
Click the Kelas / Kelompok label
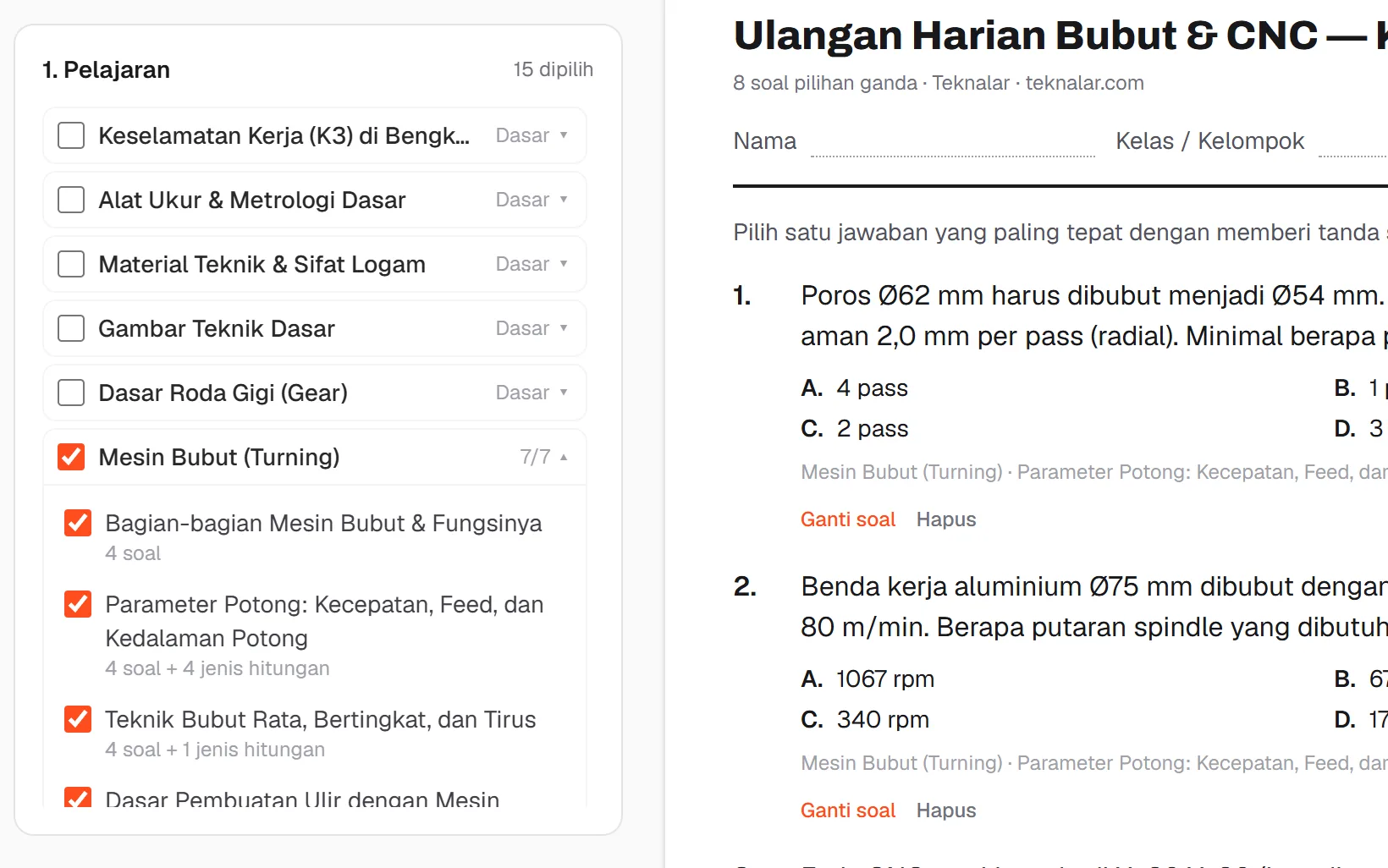point(1209,140)
